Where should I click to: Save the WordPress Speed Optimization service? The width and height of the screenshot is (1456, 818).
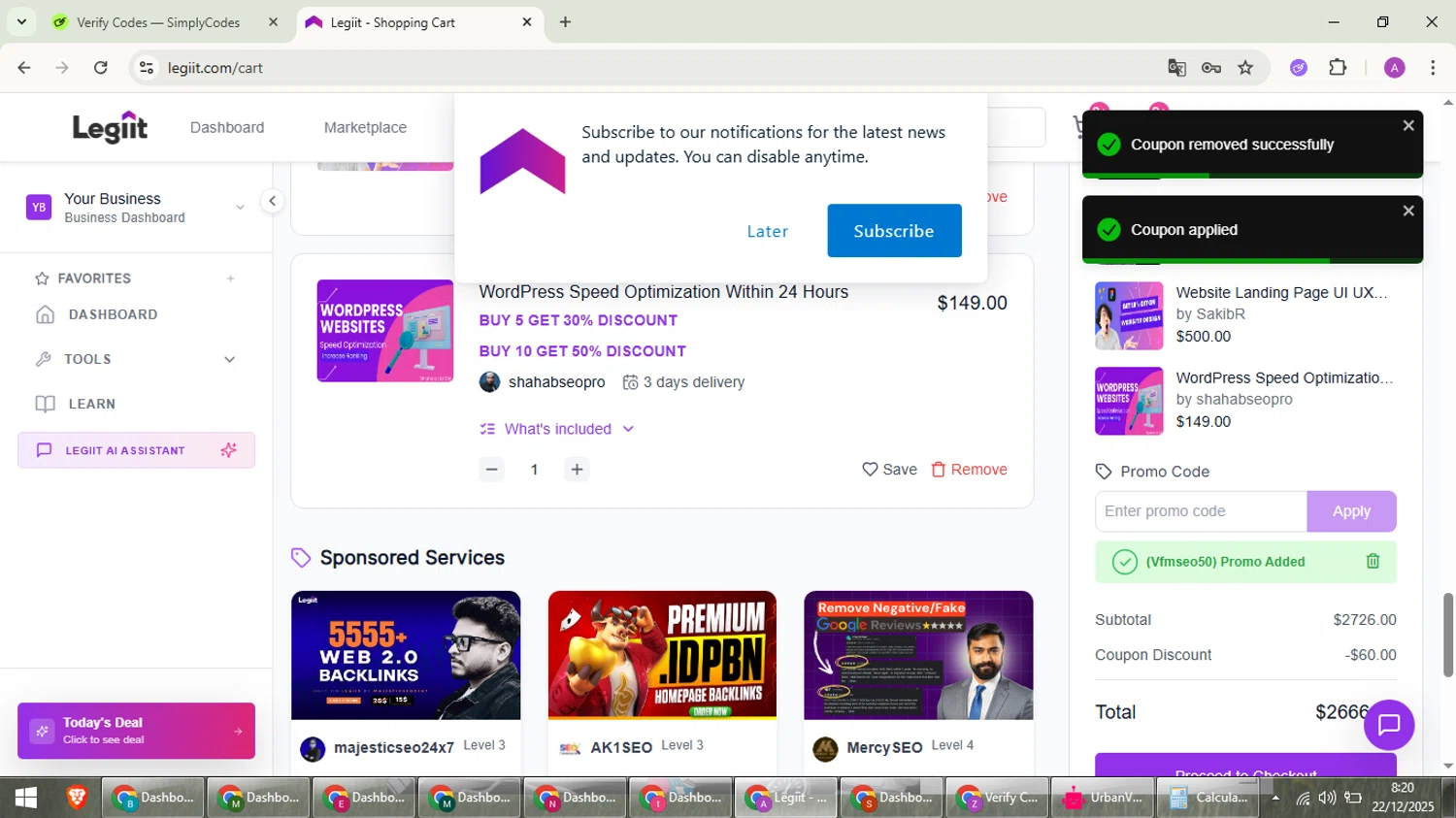tap(889, 470)
